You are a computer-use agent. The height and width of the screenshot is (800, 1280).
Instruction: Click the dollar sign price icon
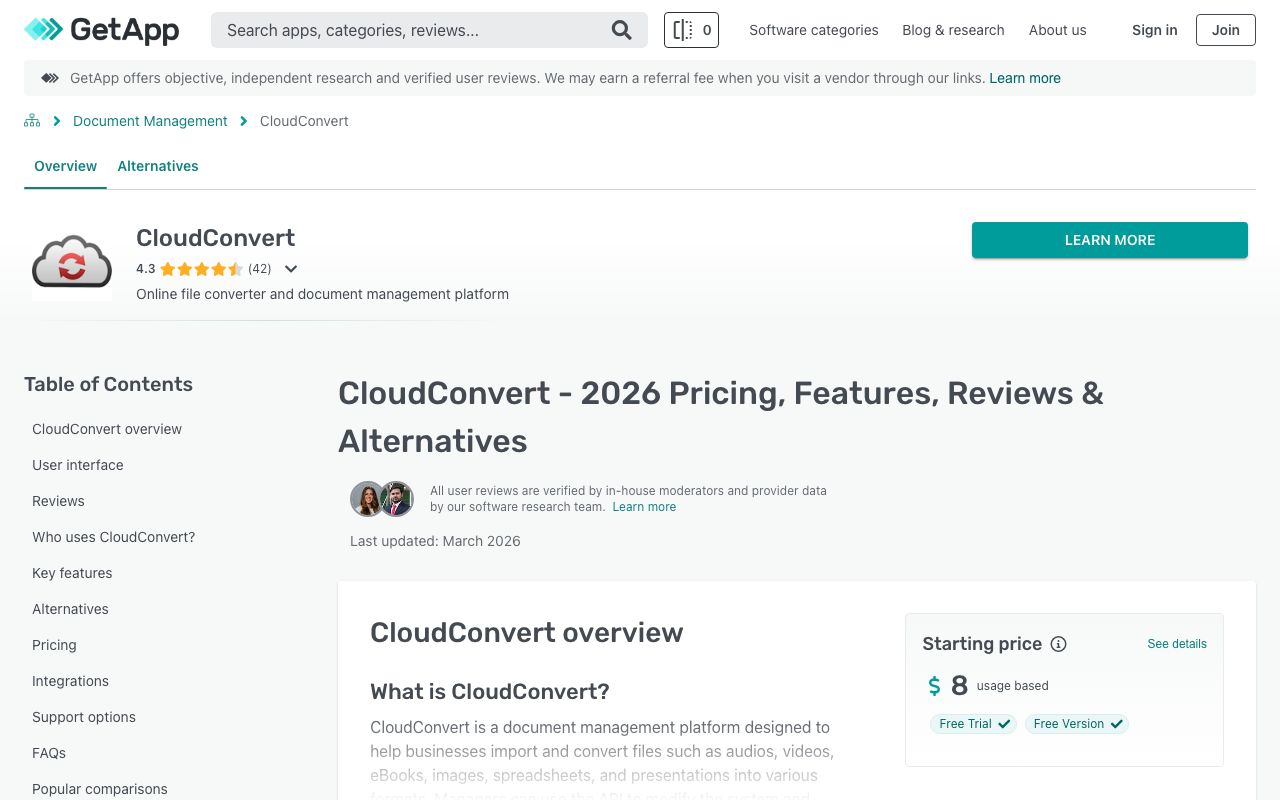934,686
